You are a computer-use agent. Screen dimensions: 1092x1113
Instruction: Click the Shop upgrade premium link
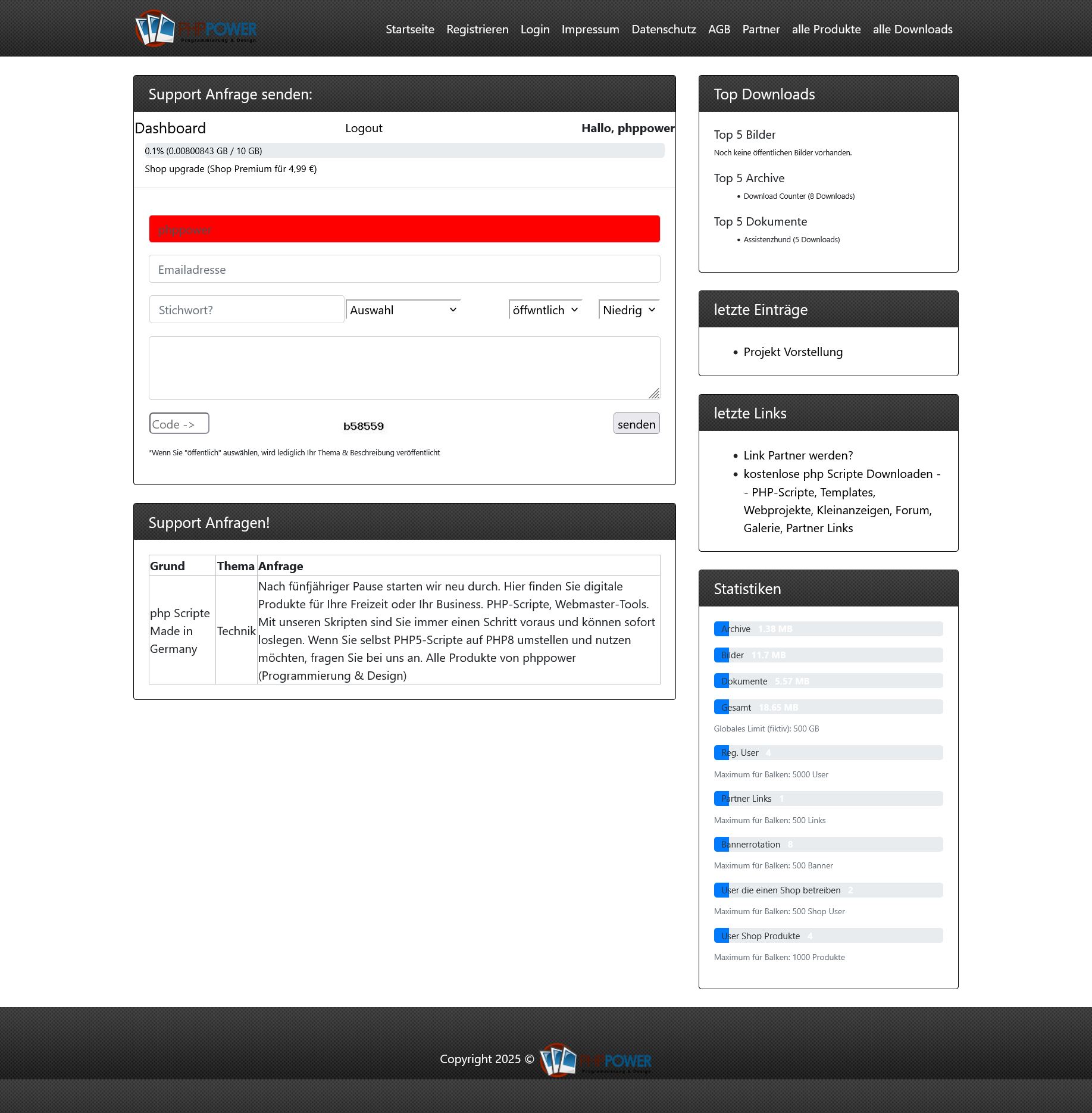coord(230,169)
